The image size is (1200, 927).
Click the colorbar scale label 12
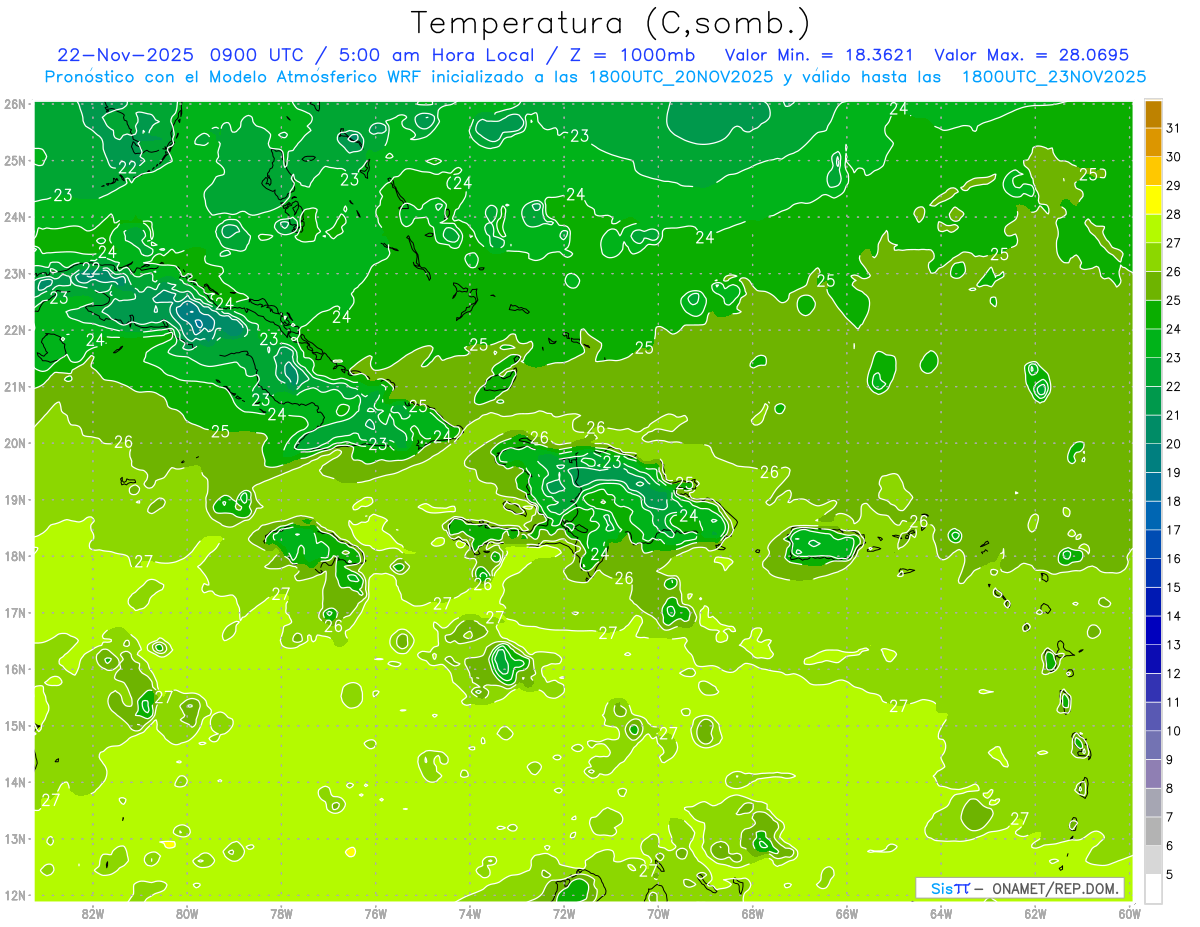click(x=1174, y=673)
